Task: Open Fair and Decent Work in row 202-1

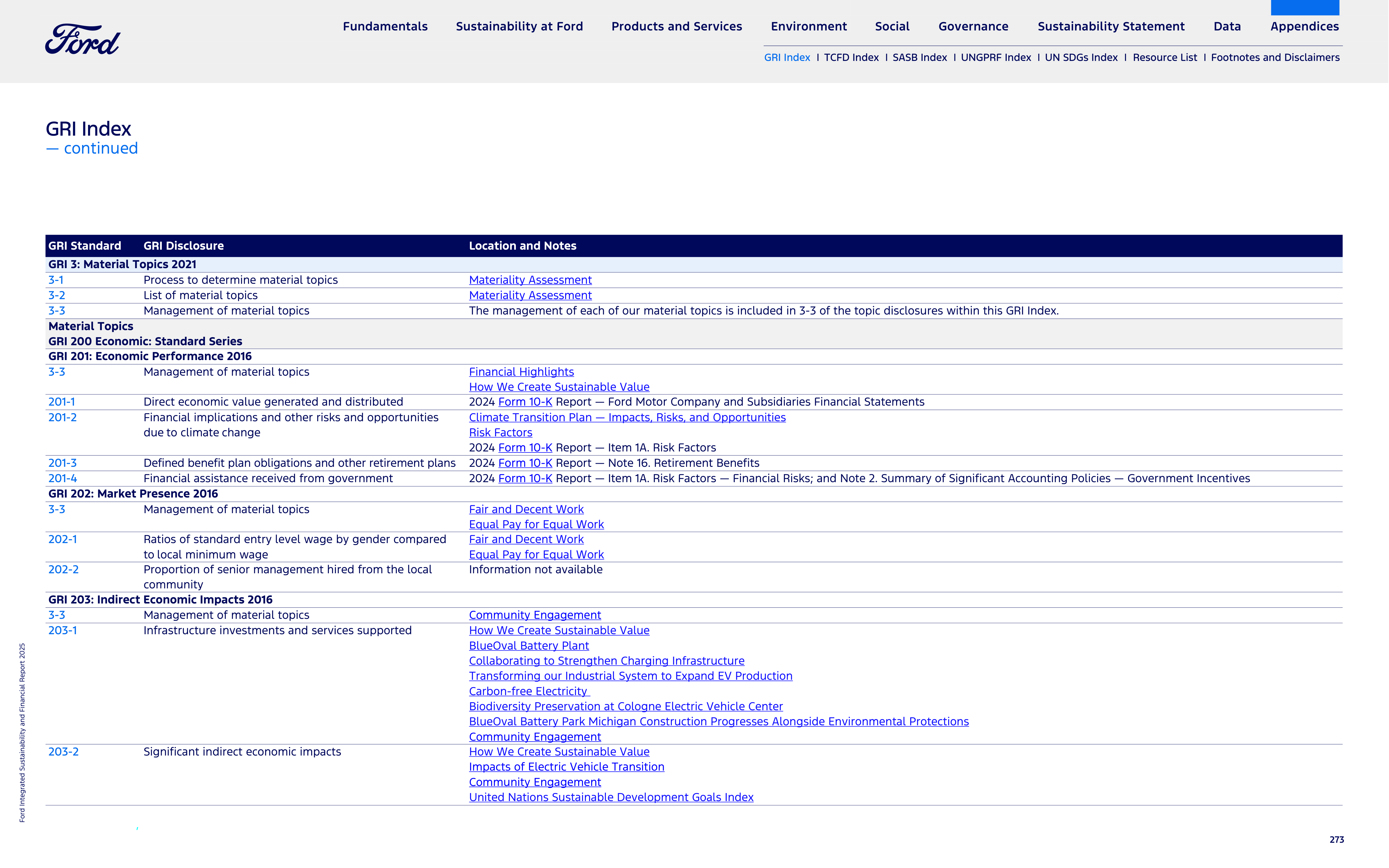Action: [526, 540]
